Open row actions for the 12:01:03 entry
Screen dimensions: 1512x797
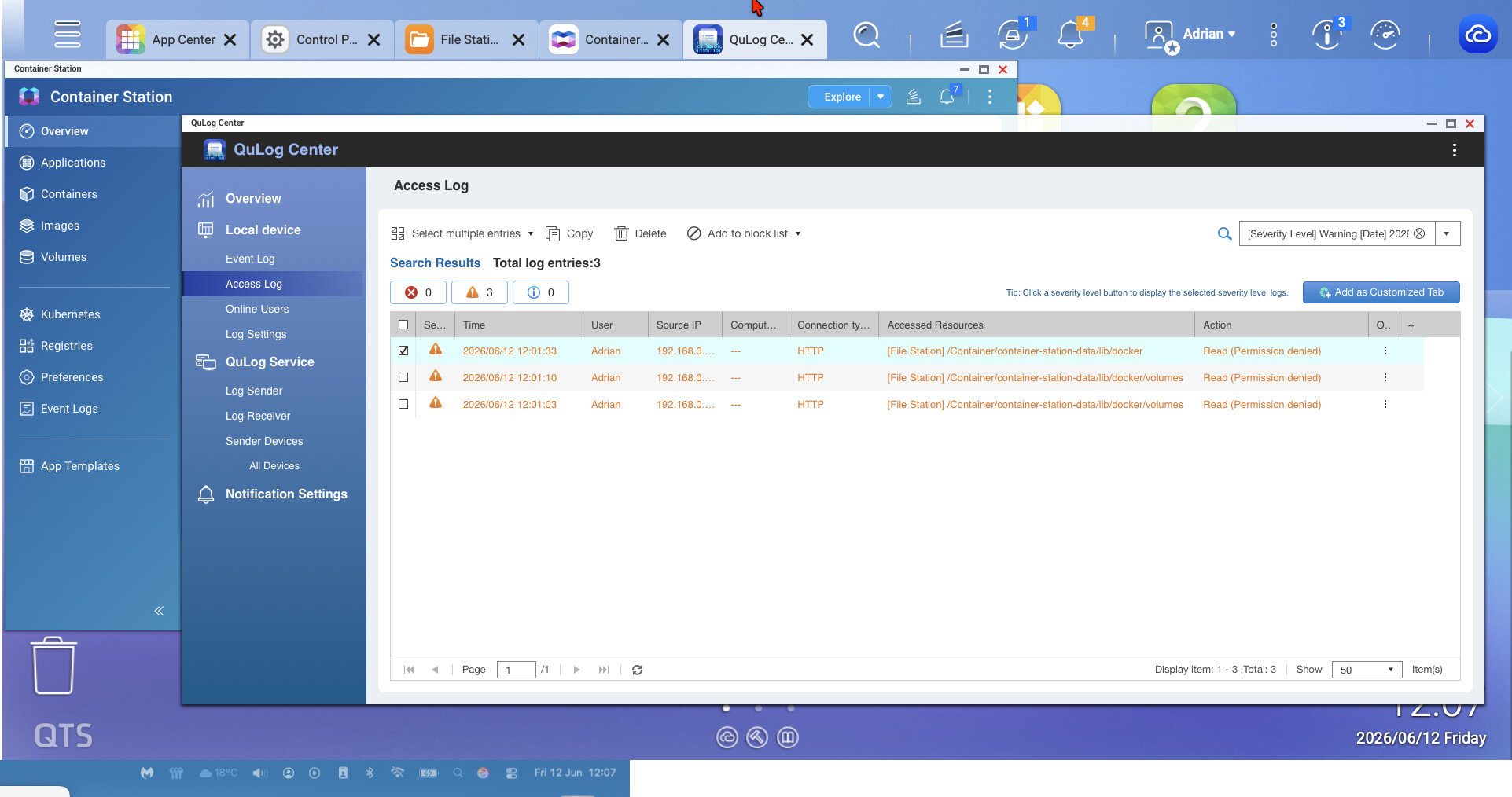pos(1385,405)
